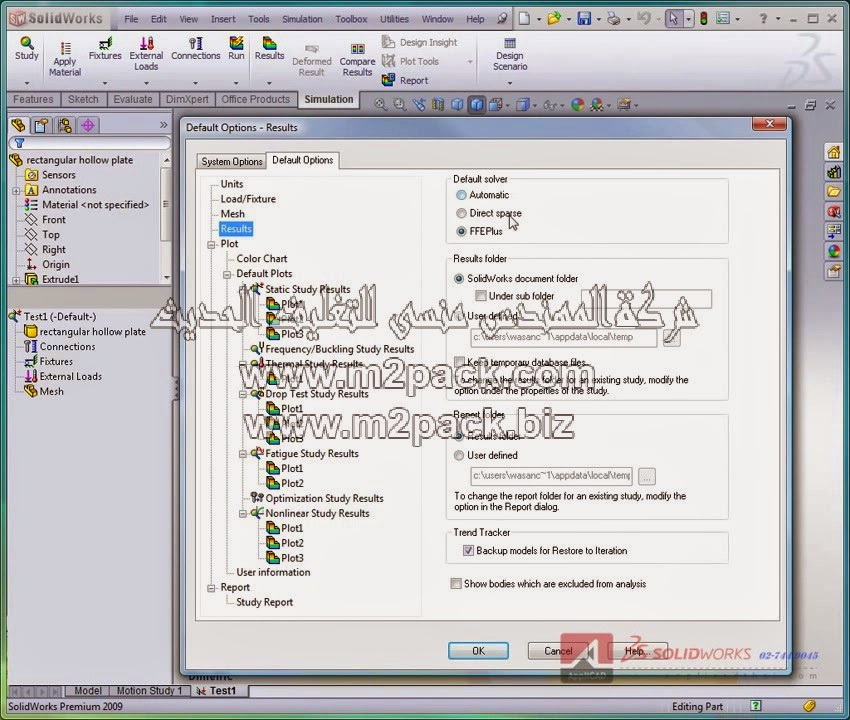Click the Design Insight tool
The width and height of the screenshot is (850, 720).
coord(420,42)
